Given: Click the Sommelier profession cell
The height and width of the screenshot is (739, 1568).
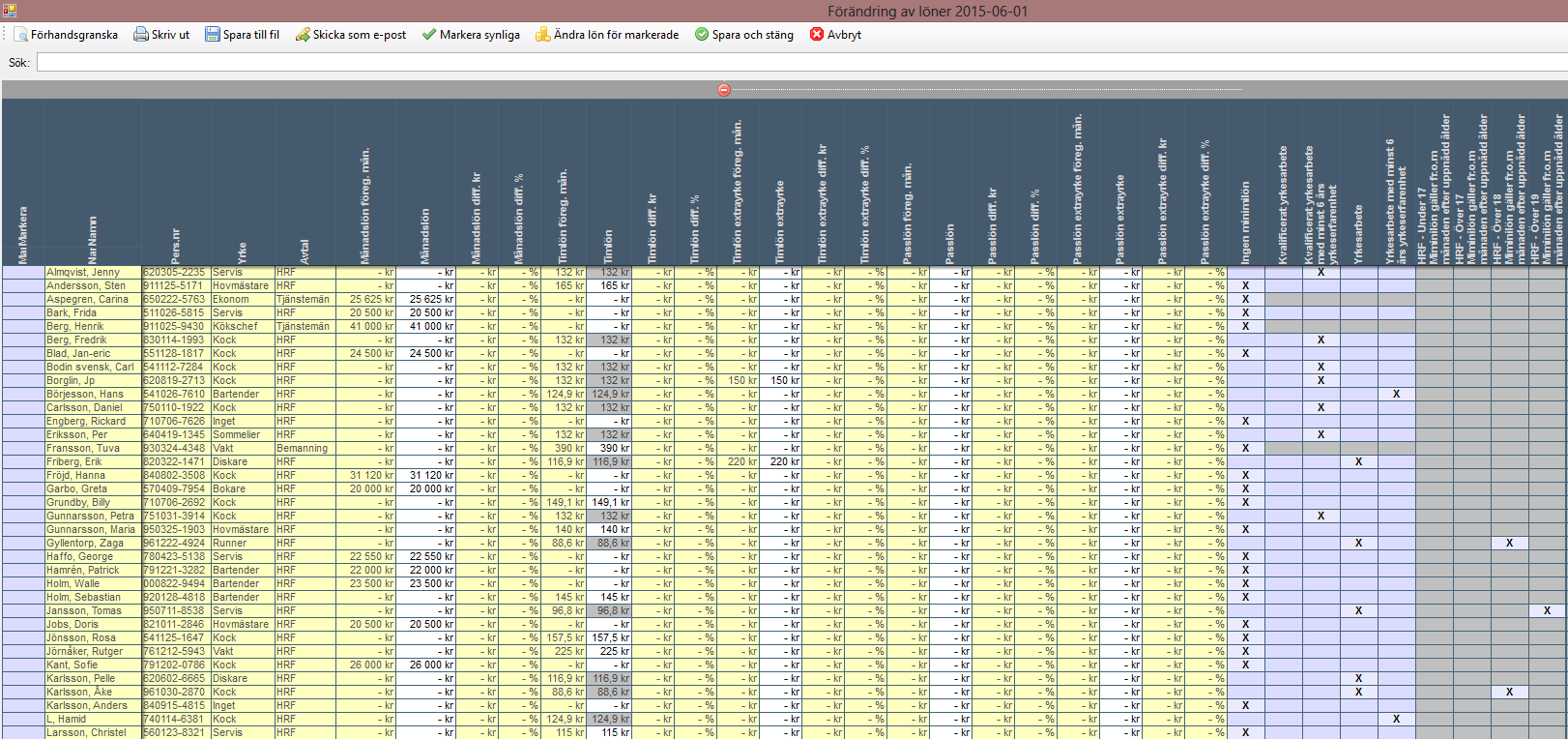Looking at the screenshot, I should click(243, 435).
